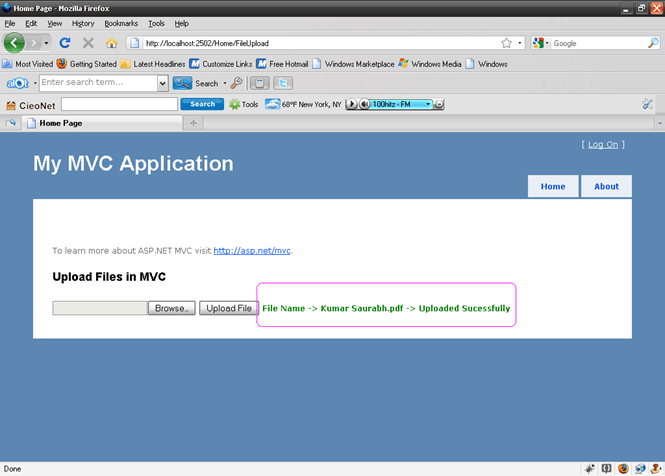Click the status bar book-shaped icon
The height and width of the screenshot is (476, 665).
coord(606,468)
